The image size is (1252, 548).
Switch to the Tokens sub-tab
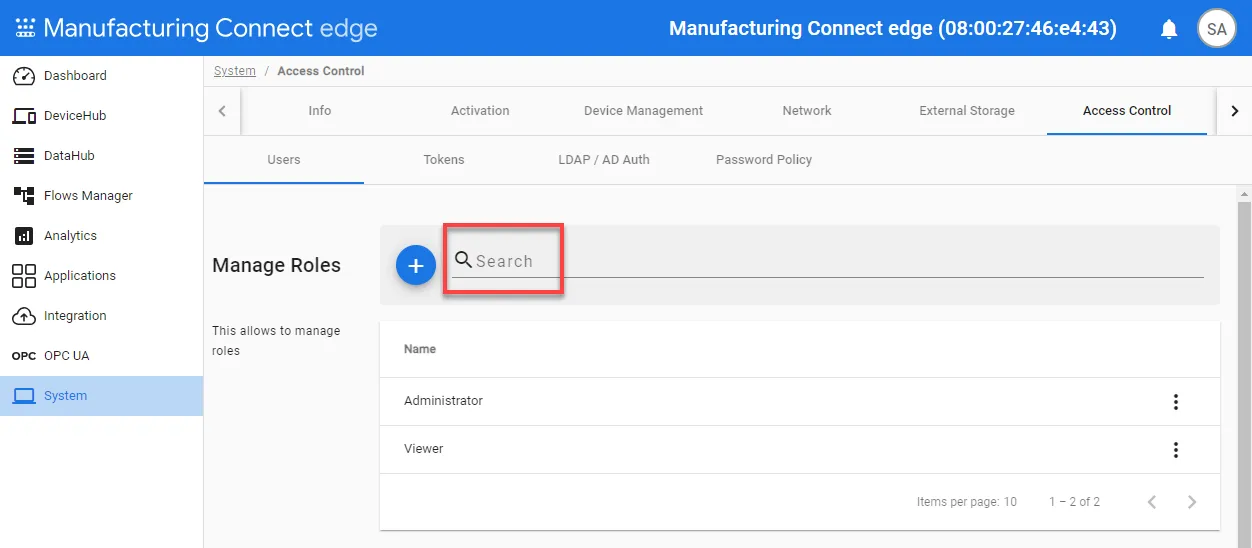444,160
